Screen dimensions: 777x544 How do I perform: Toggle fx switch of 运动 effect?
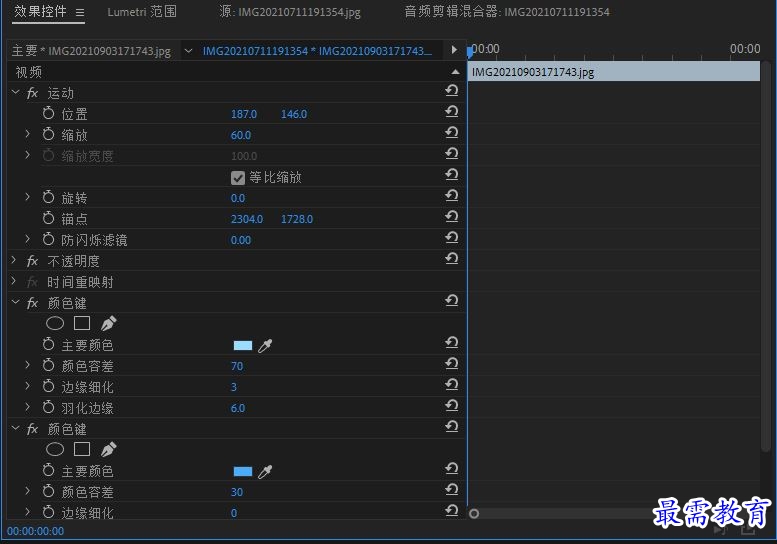pyautogui.click(x=32, y=93)
